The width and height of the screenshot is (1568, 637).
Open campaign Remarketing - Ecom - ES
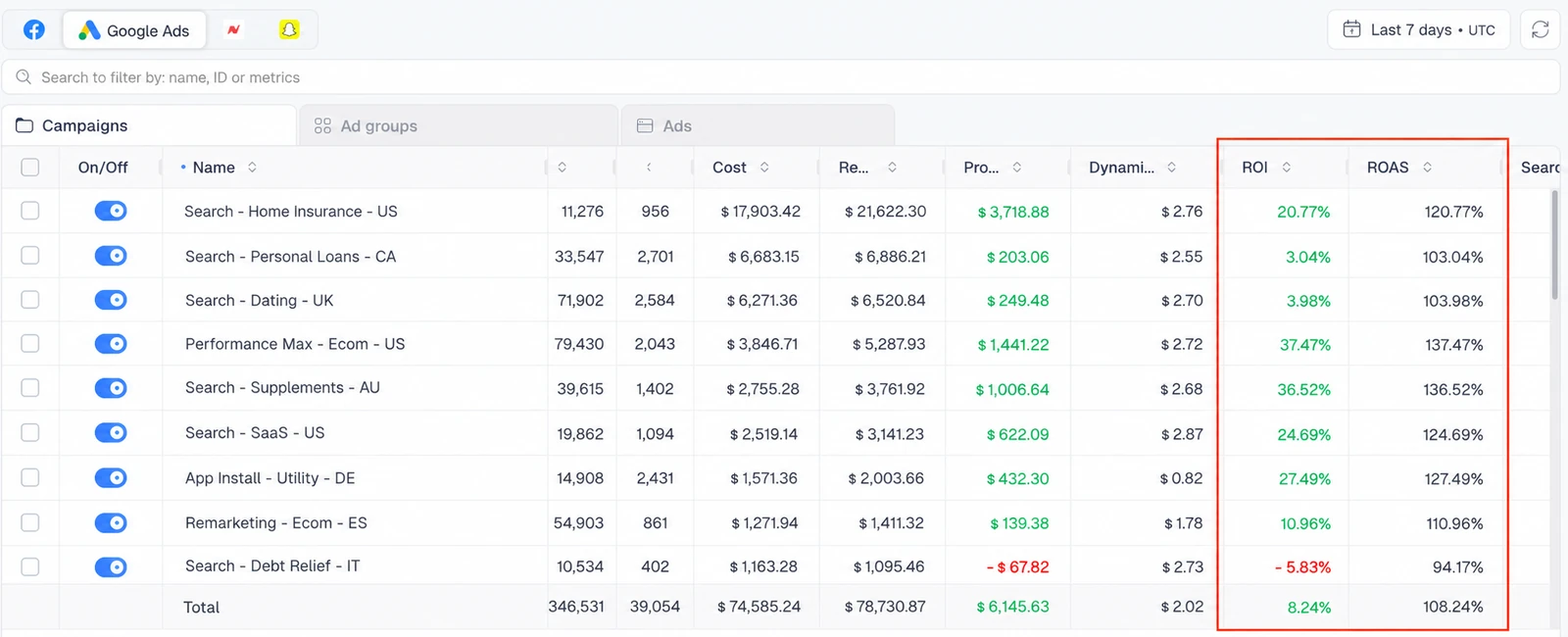[x=276, y=523]
